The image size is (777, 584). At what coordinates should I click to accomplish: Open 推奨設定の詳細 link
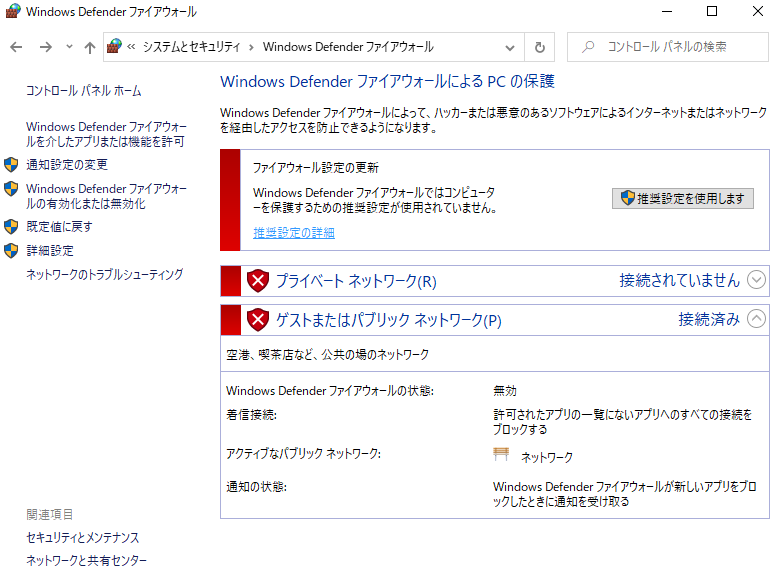coord(294,233)
